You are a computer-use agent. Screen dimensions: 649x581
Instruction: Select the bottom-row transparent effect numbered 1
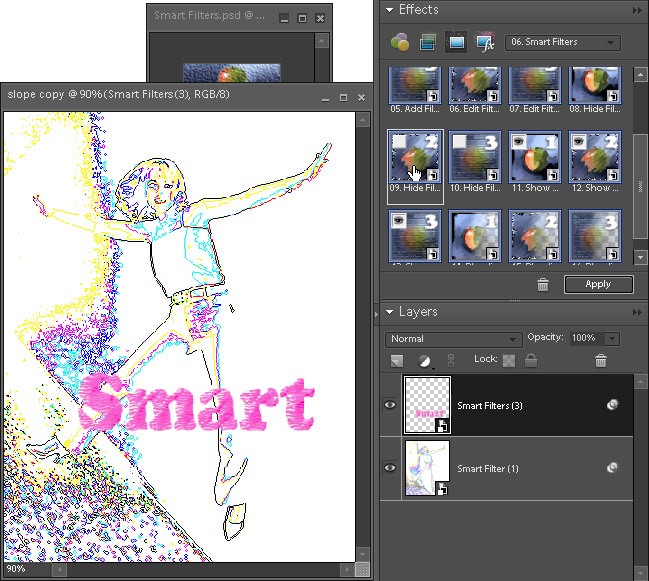(x=475, y=236)
